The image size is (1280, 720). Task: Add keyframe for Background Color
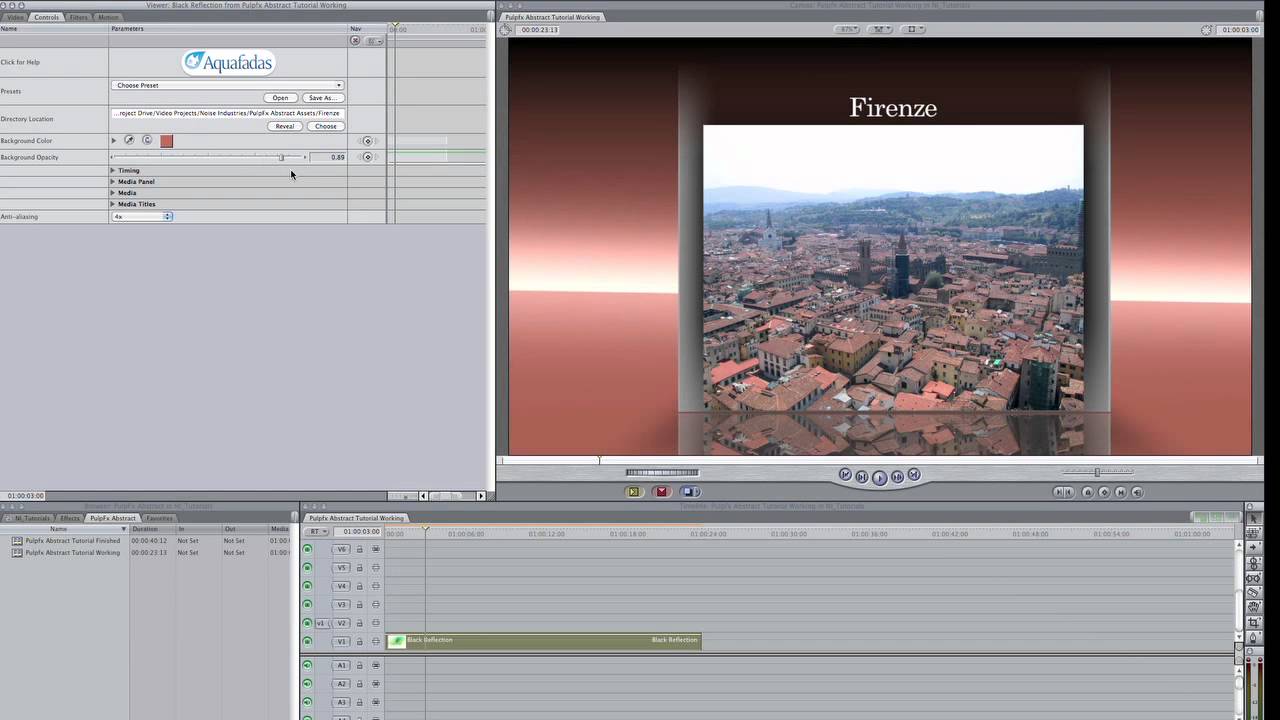[367, 141]
